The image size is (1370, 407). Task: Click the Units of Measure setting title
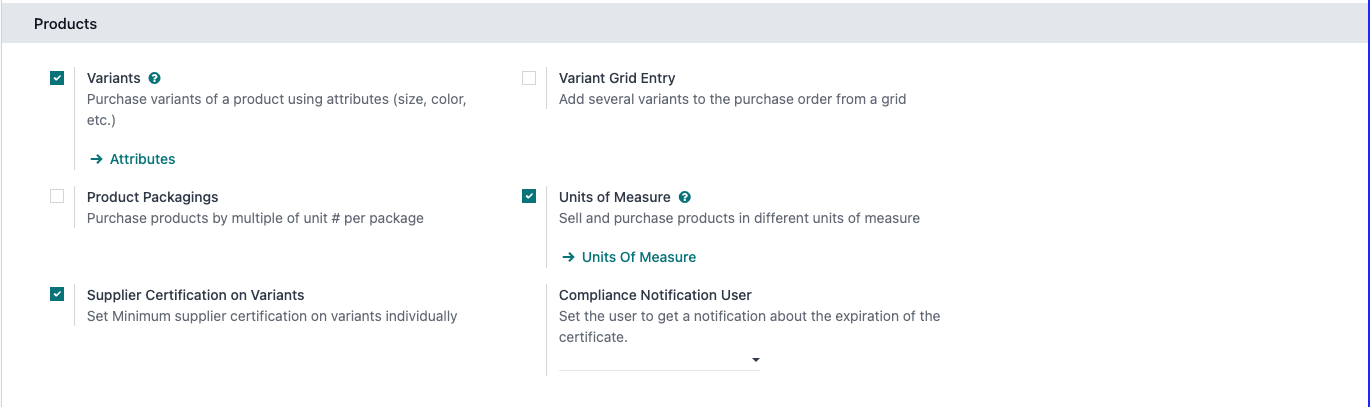(614, 197)
